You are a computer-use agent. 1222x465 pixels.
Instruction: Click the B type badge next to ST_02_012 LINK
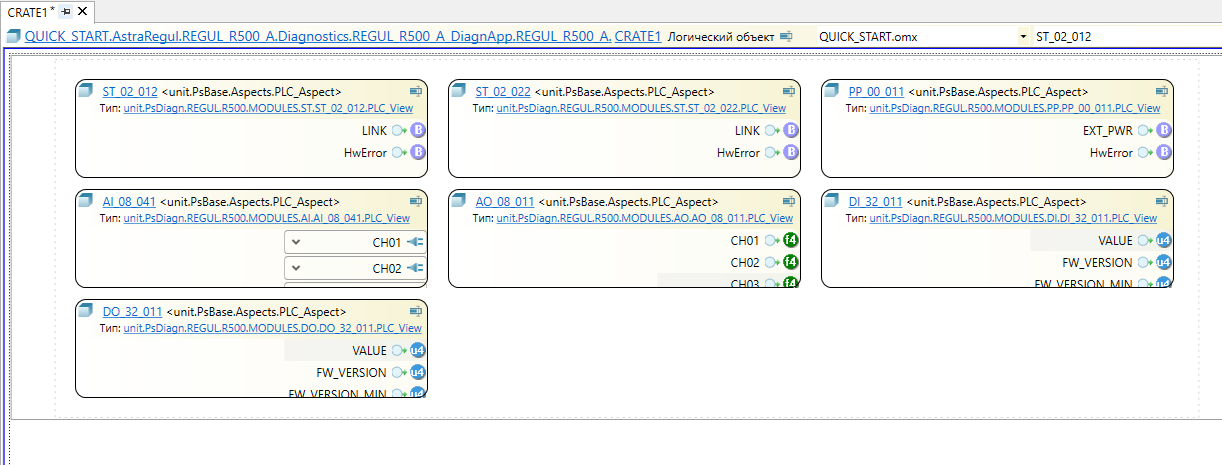point(418,130)
